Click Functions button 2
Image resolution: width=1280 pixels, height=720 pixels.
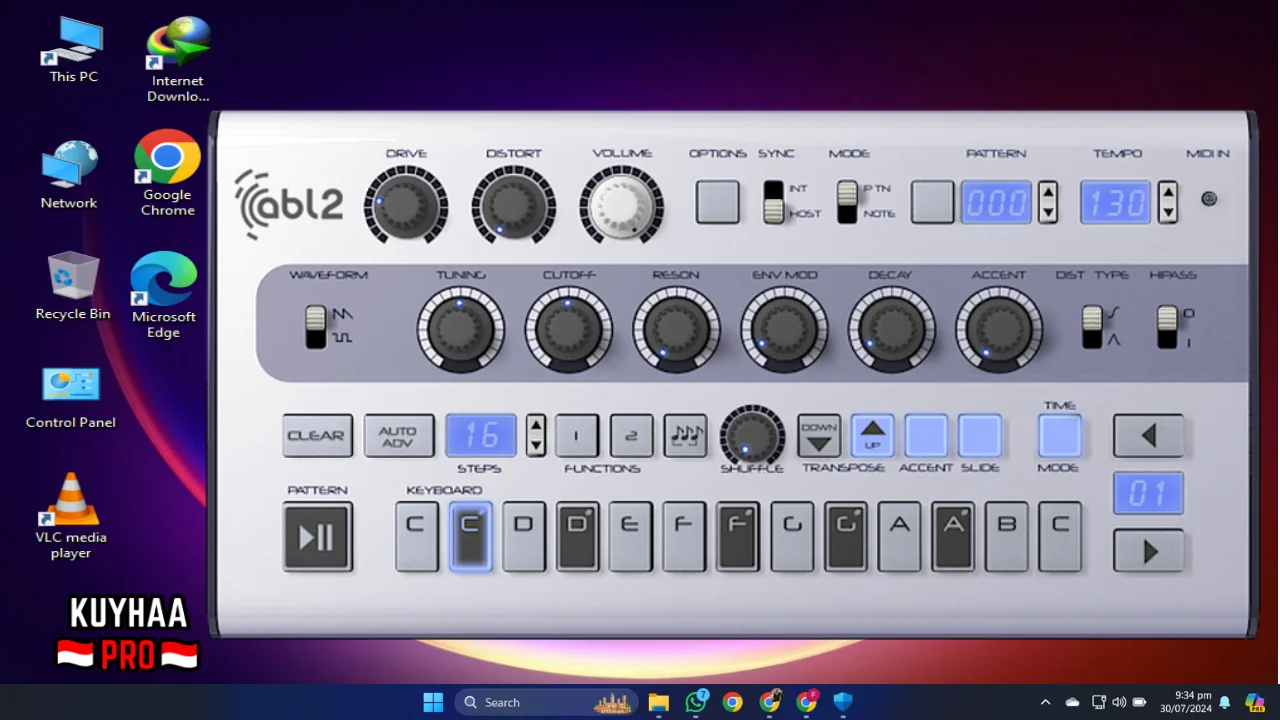pyautogui.click(x=631, y=436)
